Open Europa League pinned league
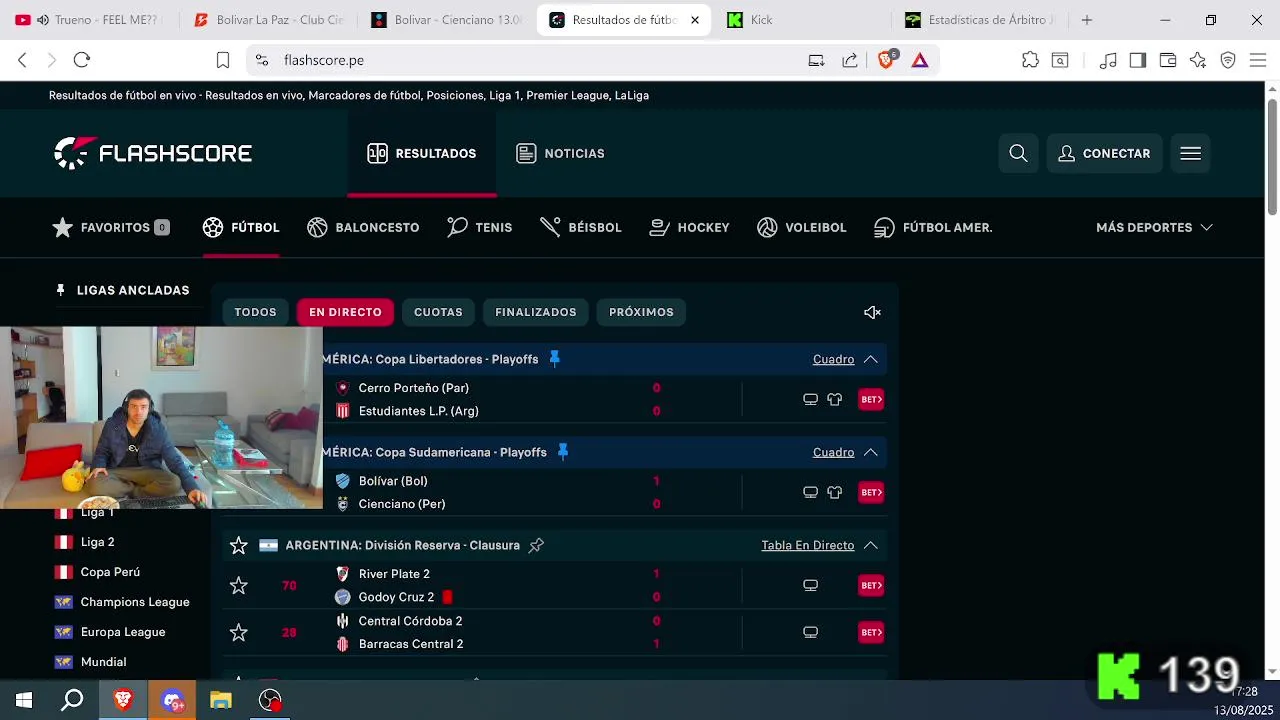Screen dimensions: 1280x720 [x=123, y=632]
